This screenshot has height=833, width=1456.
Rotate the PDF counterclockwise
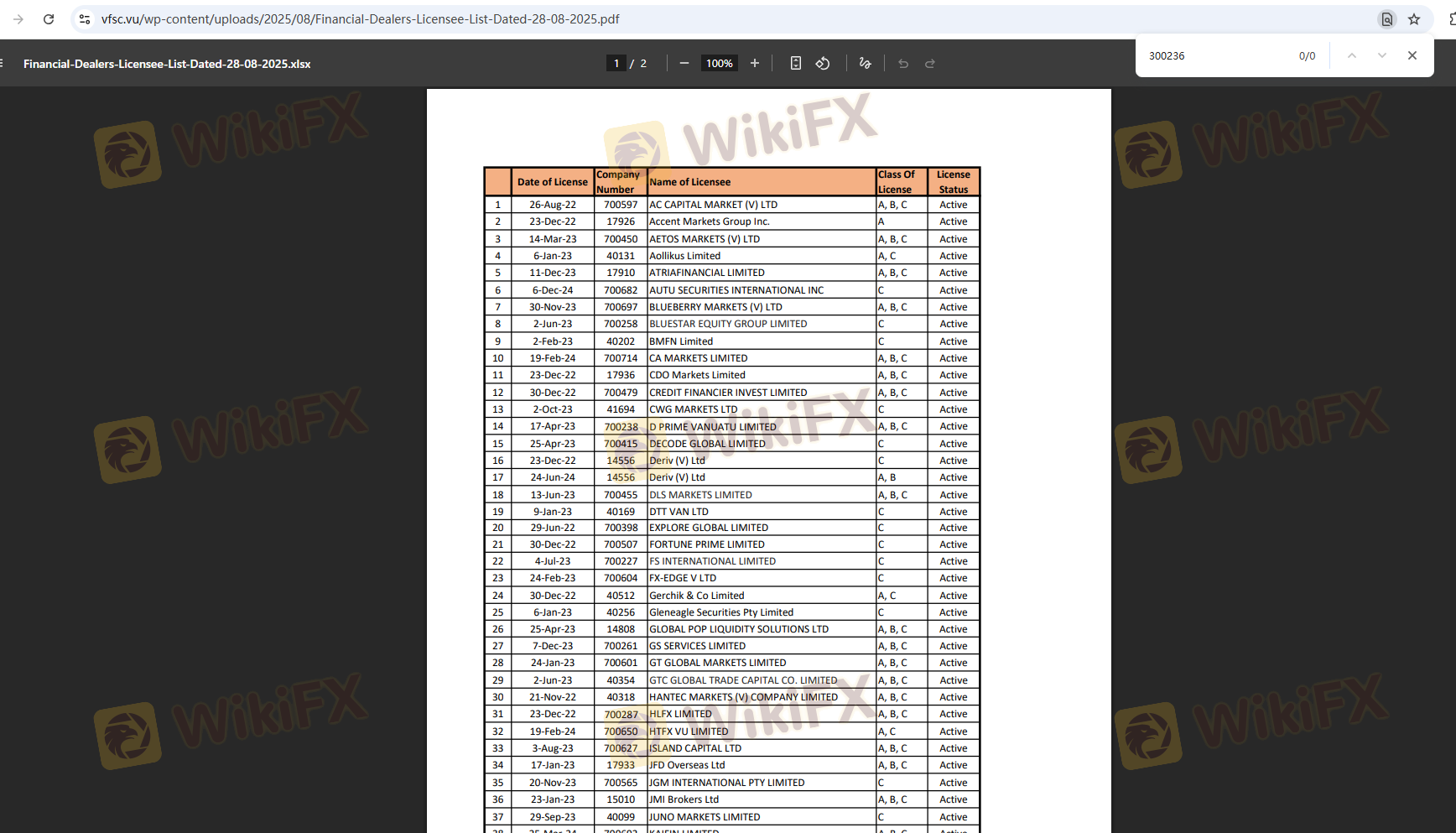tap(823, 64)
